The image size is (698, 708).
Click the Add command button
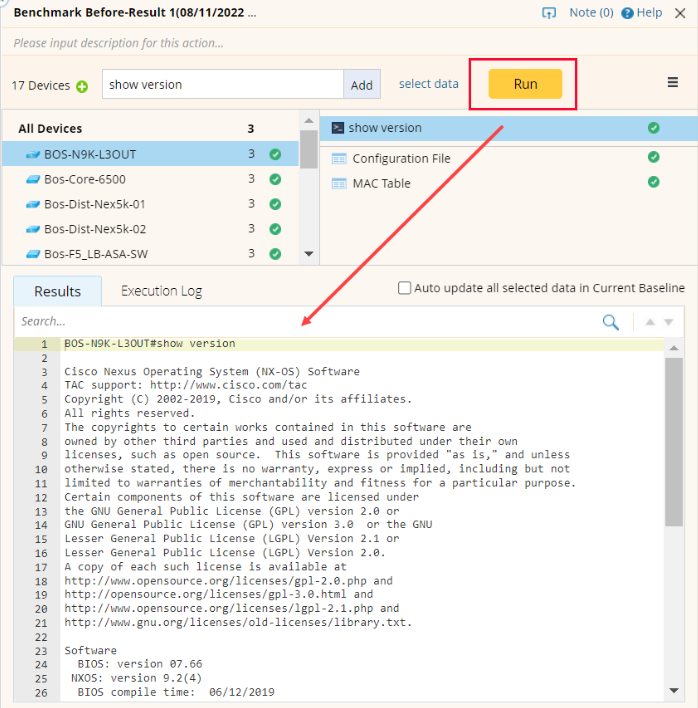pyautogui.click(x=362, y=84)
